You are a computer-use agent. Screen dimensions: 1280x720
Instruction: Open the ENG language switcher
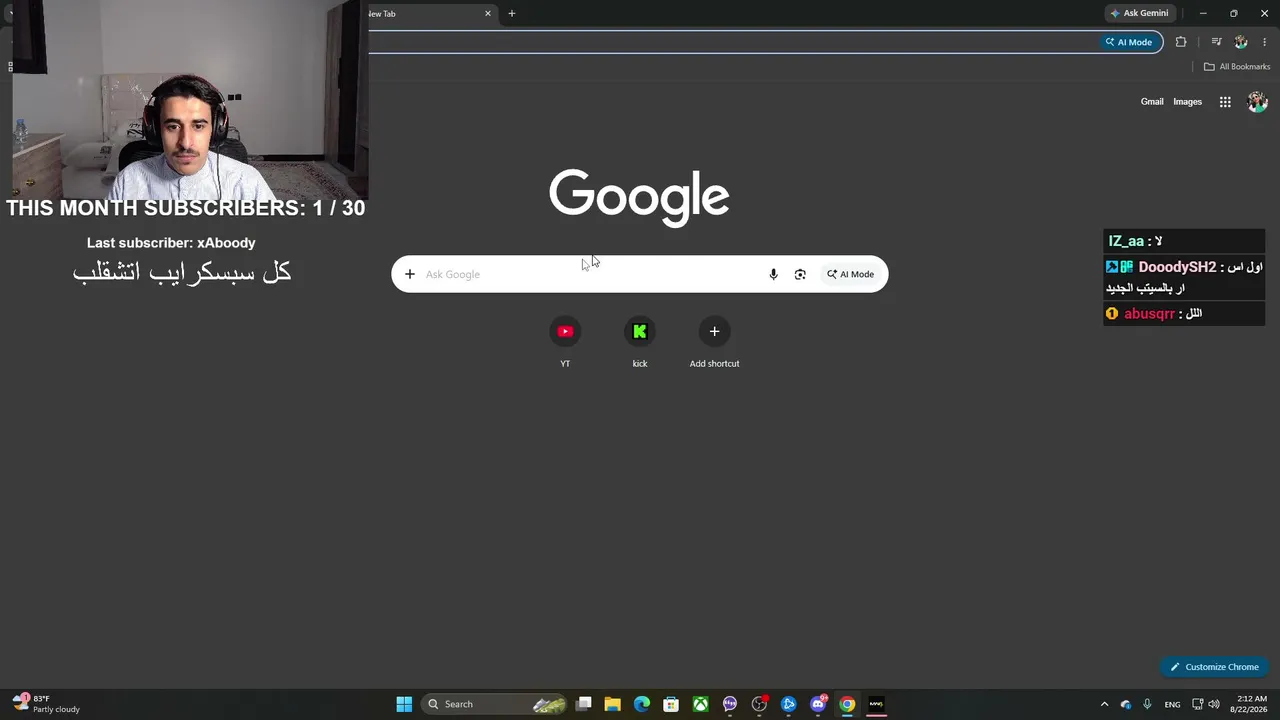1172,704
